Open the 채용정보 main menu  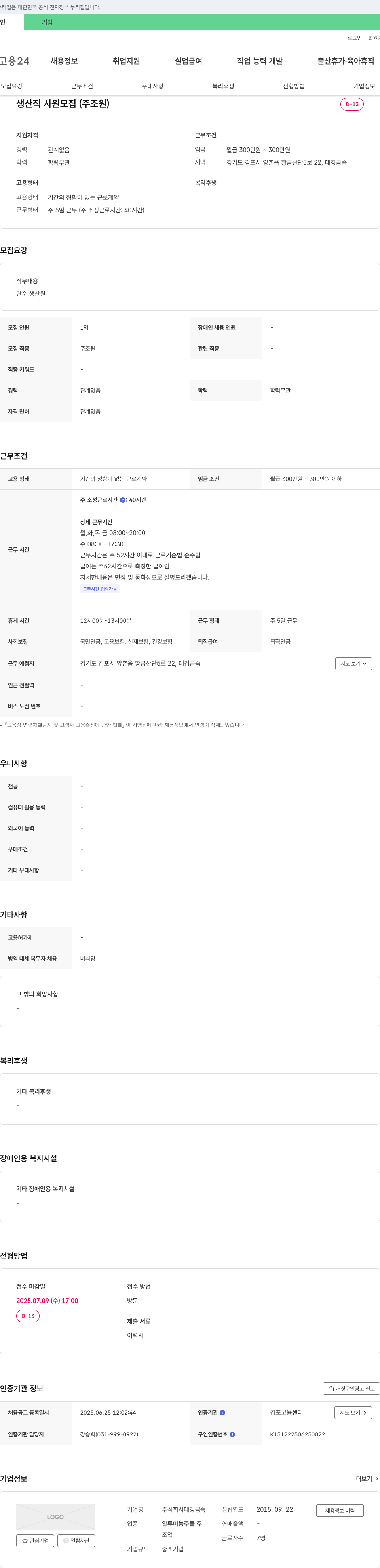(x=64, y=61)
